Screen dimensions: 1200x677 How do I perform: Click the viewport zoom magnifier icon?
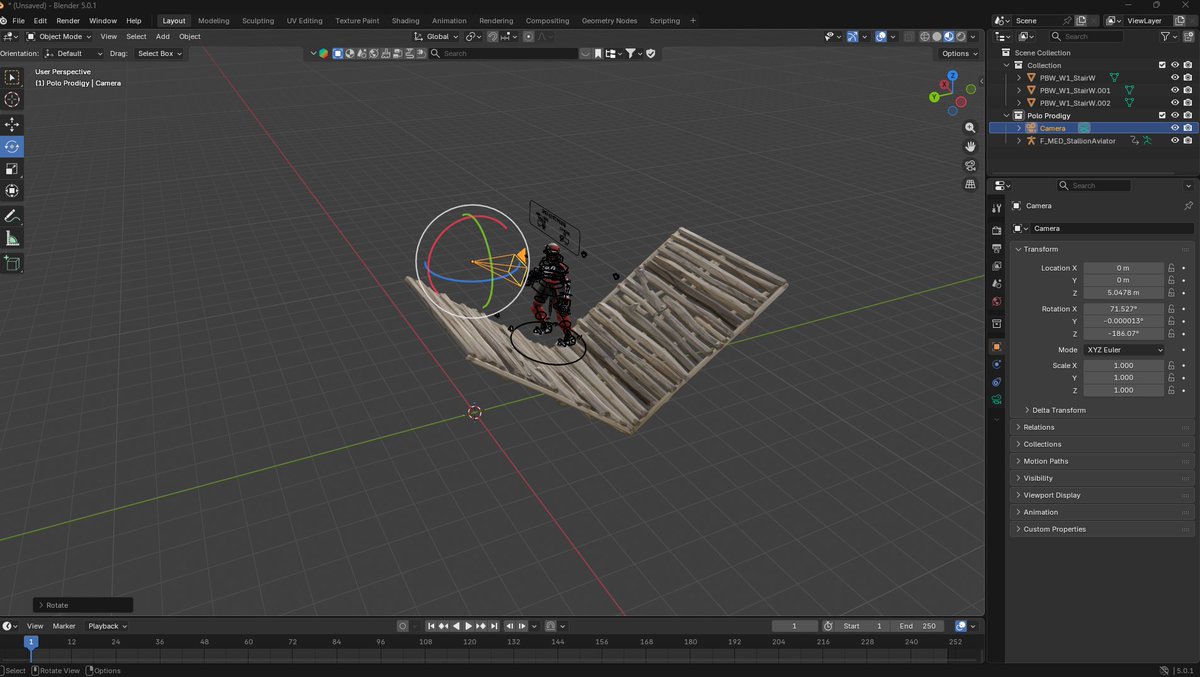[970, 128]
